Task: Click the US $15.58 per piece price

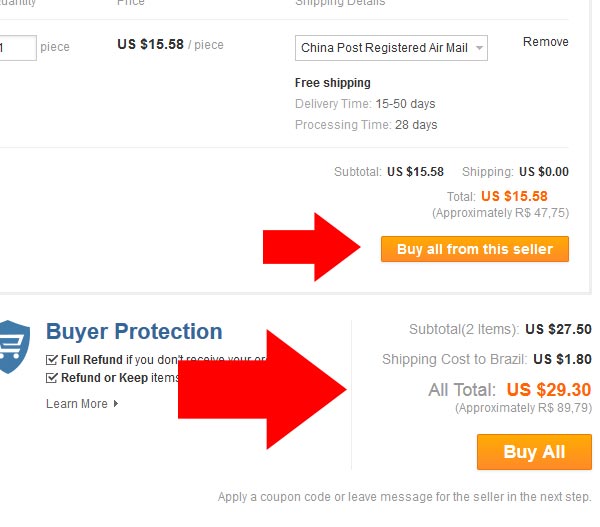Action: pos(150,44)
